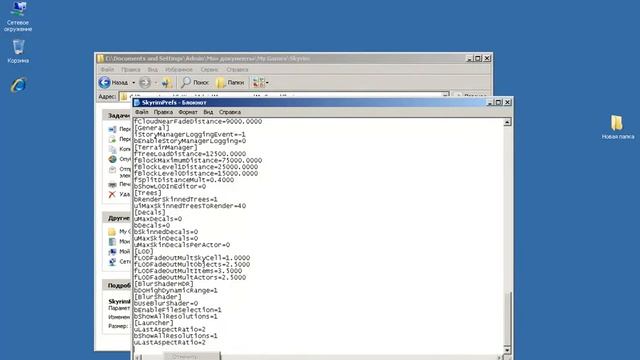
Task: Go up one folder level in Explorer
Action: 167,82
